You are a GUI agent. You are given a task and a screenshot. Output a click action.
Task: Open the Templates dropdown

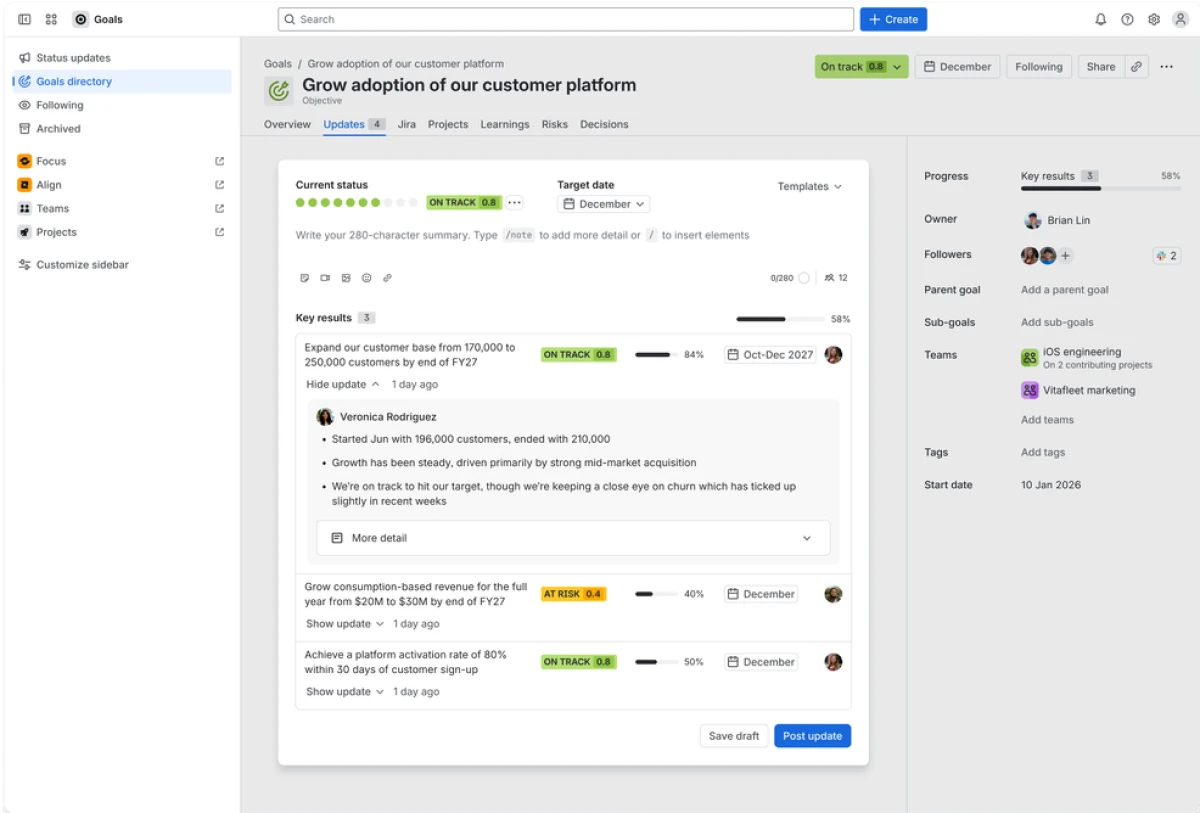[810, 186]
